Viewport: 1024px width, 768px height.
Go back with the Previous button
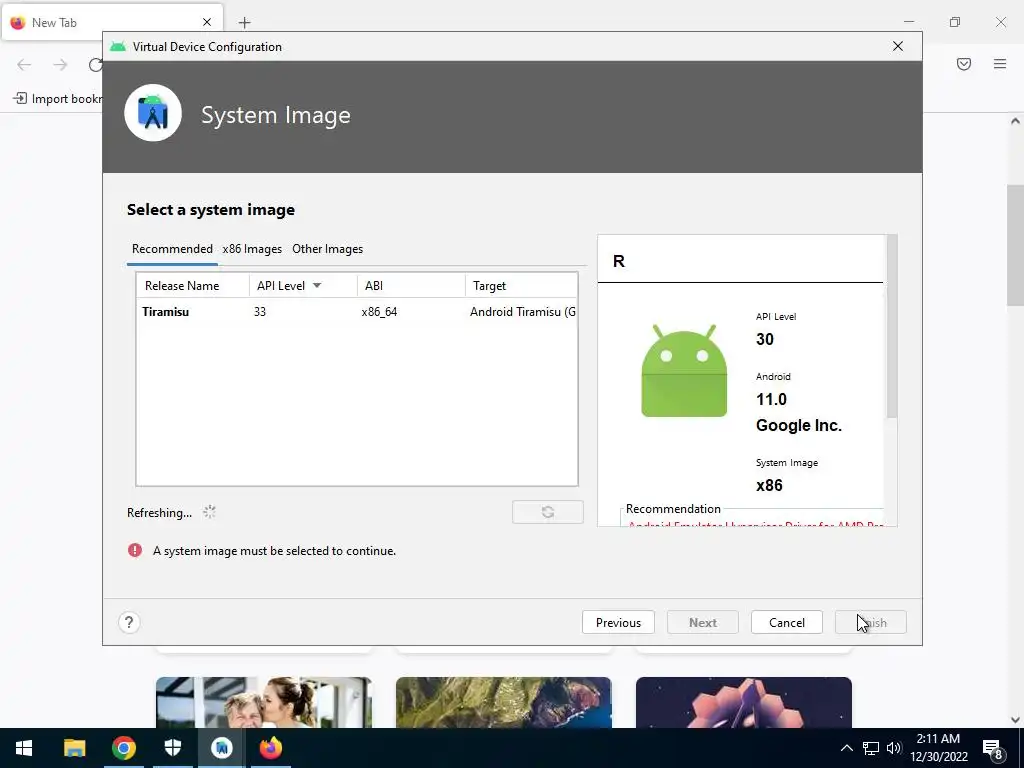click(618, 622)
